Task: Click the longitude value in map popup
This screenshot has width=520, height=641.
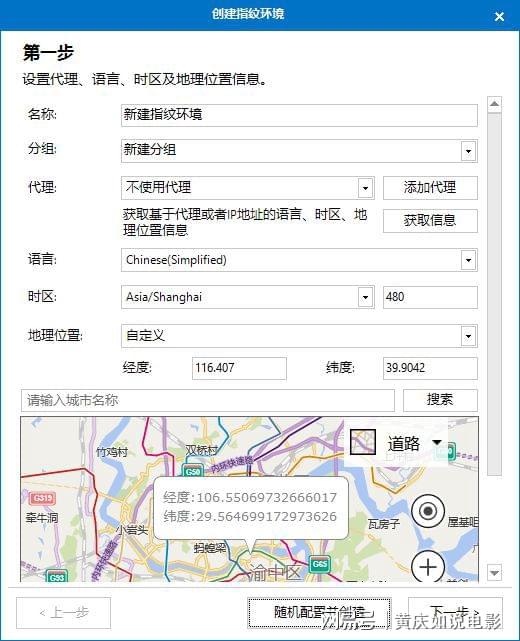Action: pos(267,498)
